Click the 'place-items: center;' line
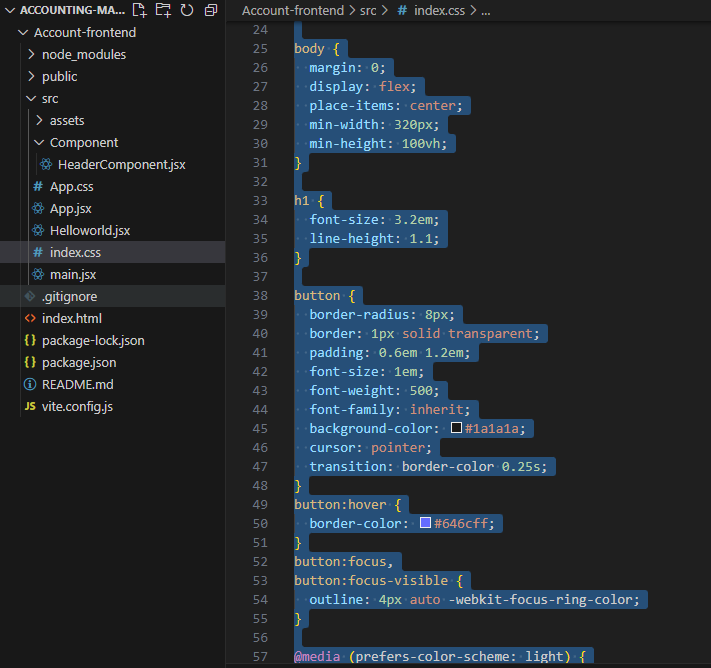 point(386,105)
